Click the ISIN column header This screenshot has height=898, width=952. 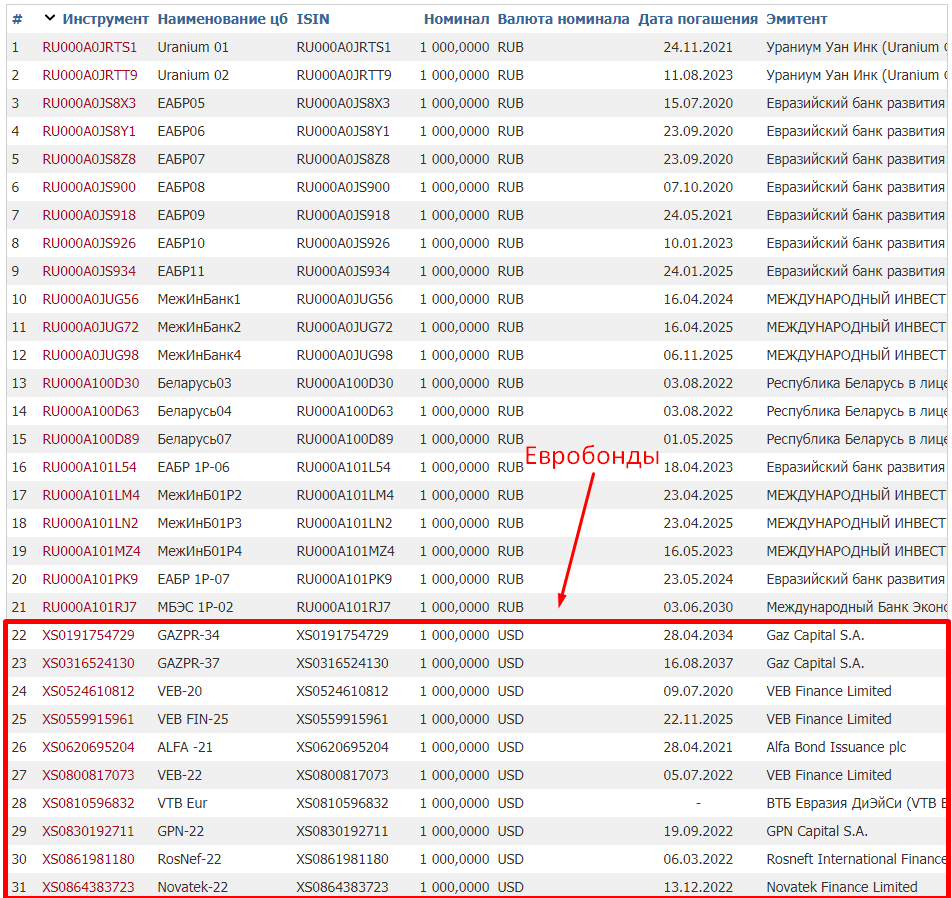313,19
